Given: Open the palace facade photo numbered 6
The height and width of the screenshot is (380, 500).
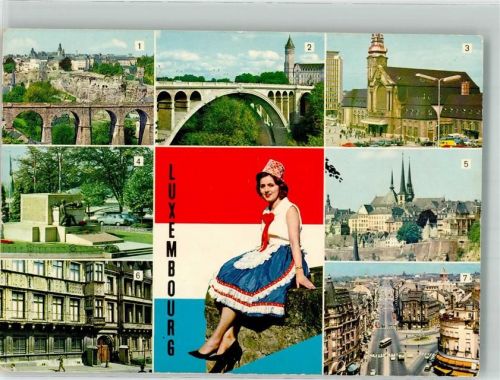Looking at the screenshot, I should click(x=76, y=316).
